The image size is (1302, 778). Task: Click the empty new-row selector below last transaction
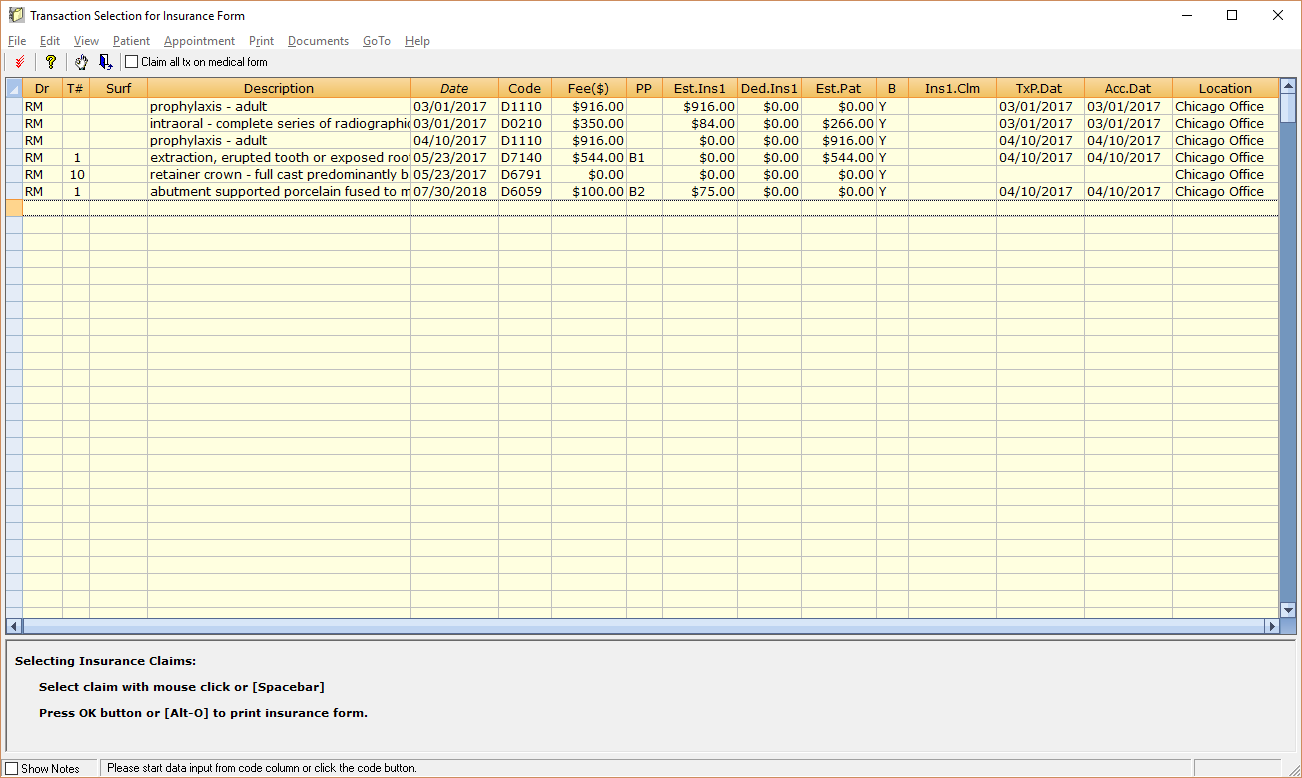14,208
